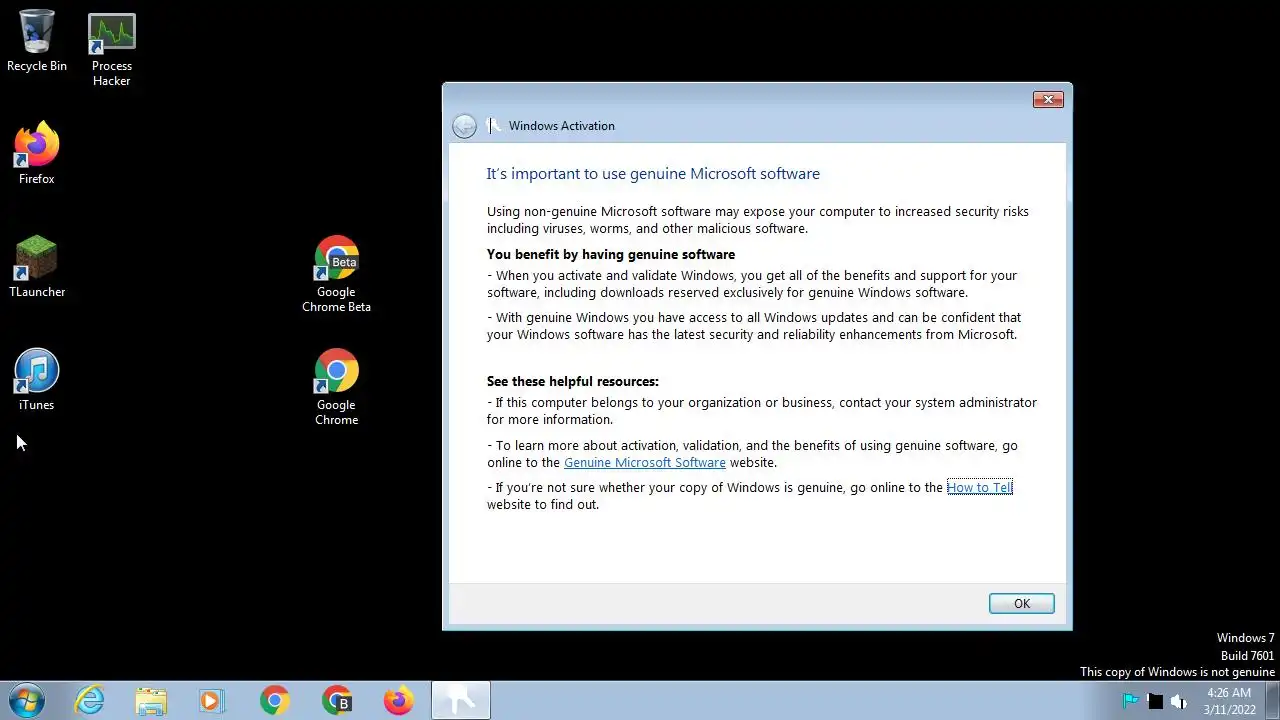
Task: Click "You benefit by having genuine software" text
Action: pyautogui.click(x=611, y=254)
